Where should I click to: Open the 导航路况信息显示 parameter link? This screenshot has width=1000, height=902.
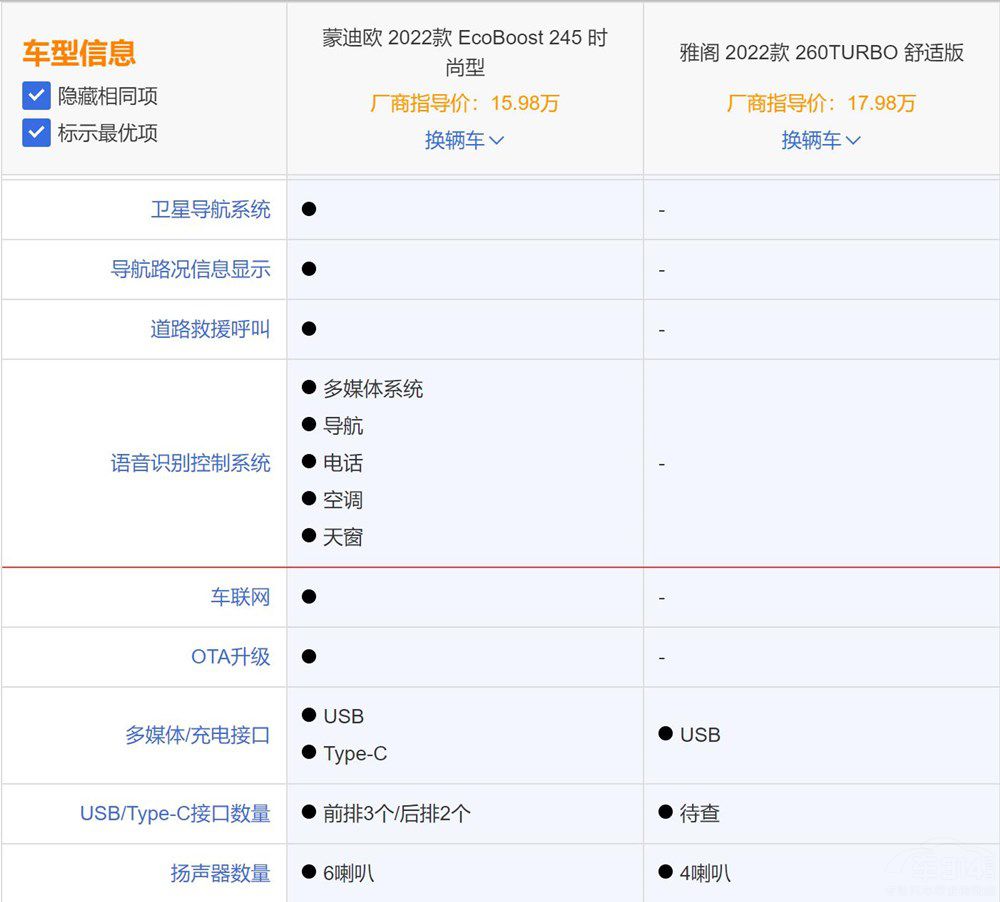pos(190,269)
